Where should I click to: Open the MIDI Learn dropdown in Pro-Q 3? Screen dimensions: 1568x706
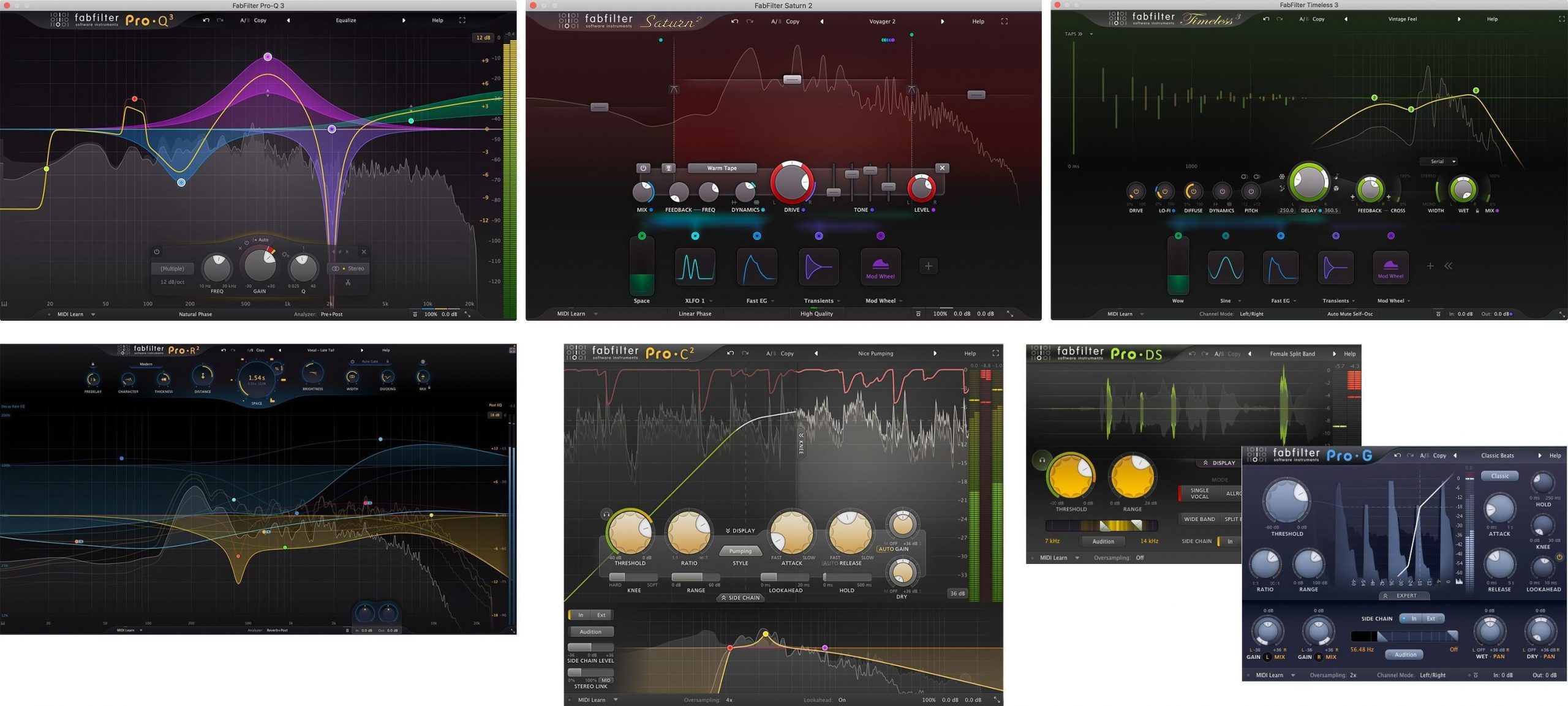(93, 314)
